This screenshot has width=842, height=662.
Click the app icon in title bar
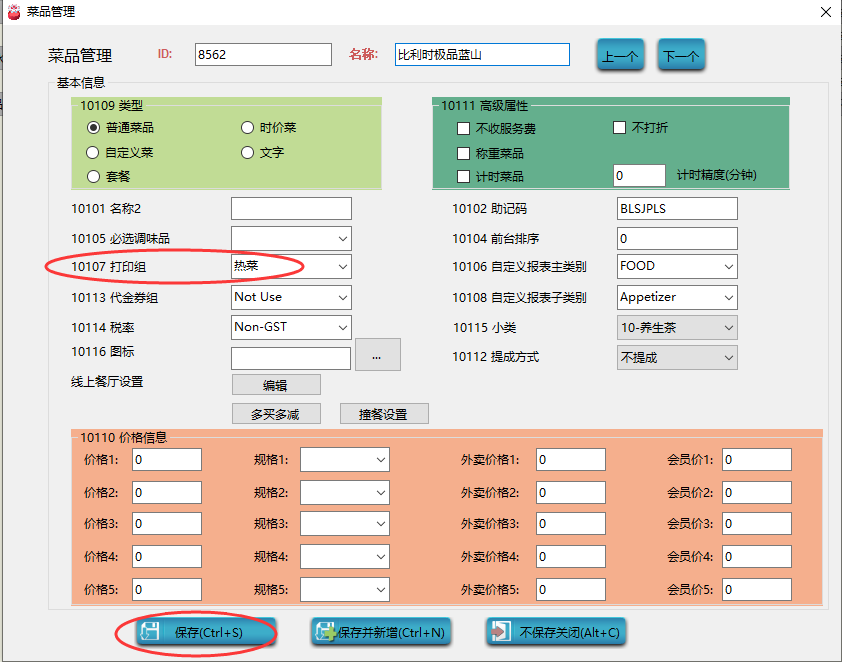click(13, 12)
